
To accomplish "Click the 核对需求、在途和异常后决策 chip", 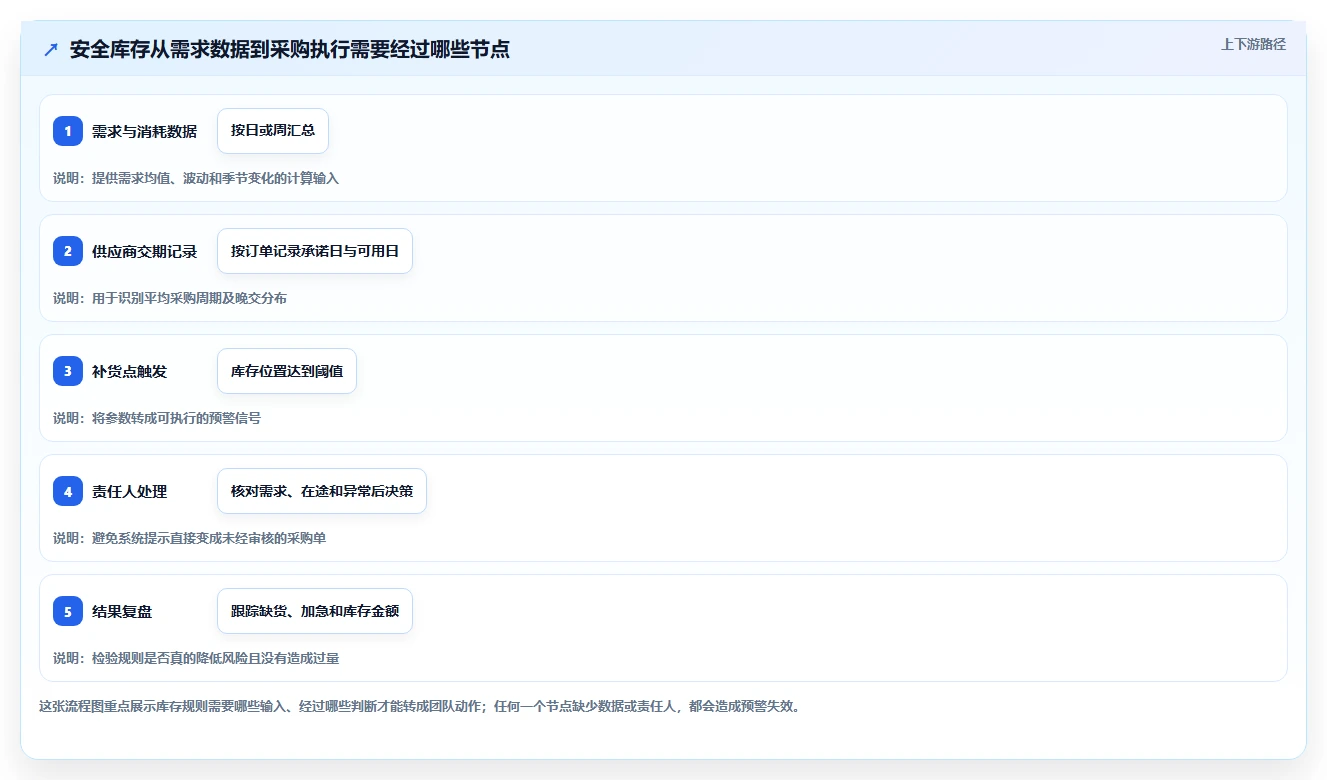I will 322,491.
